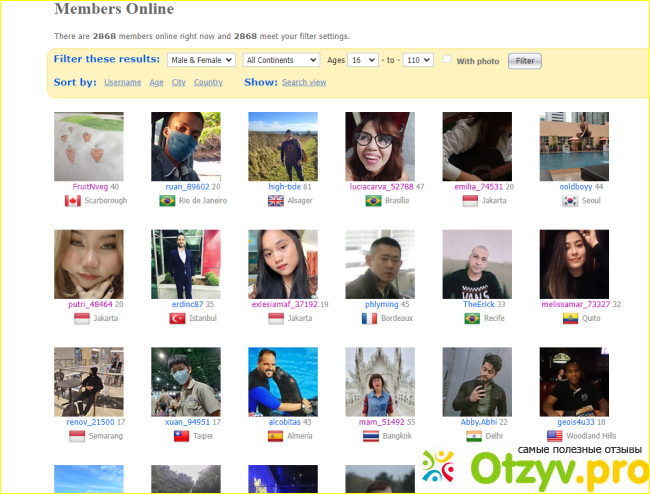Image resolution: width=650 pixels, height=494 pixels.
Task: Click the South Korea flag beside Seoul
Action: coord(571,201)
